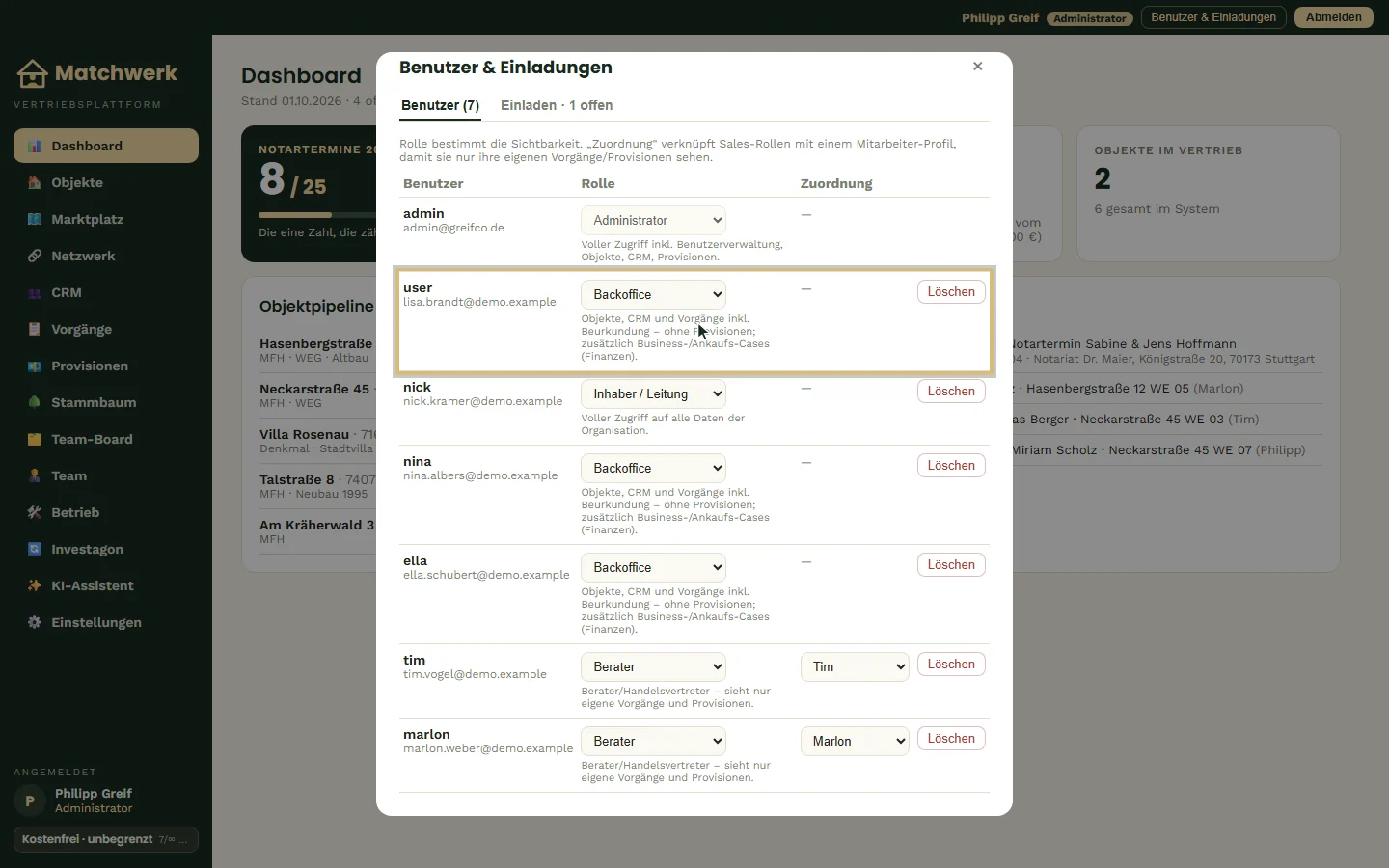Open Team via its sidebar icon
This screenshot has height=868, width=1389.
(x=35, y=476)
